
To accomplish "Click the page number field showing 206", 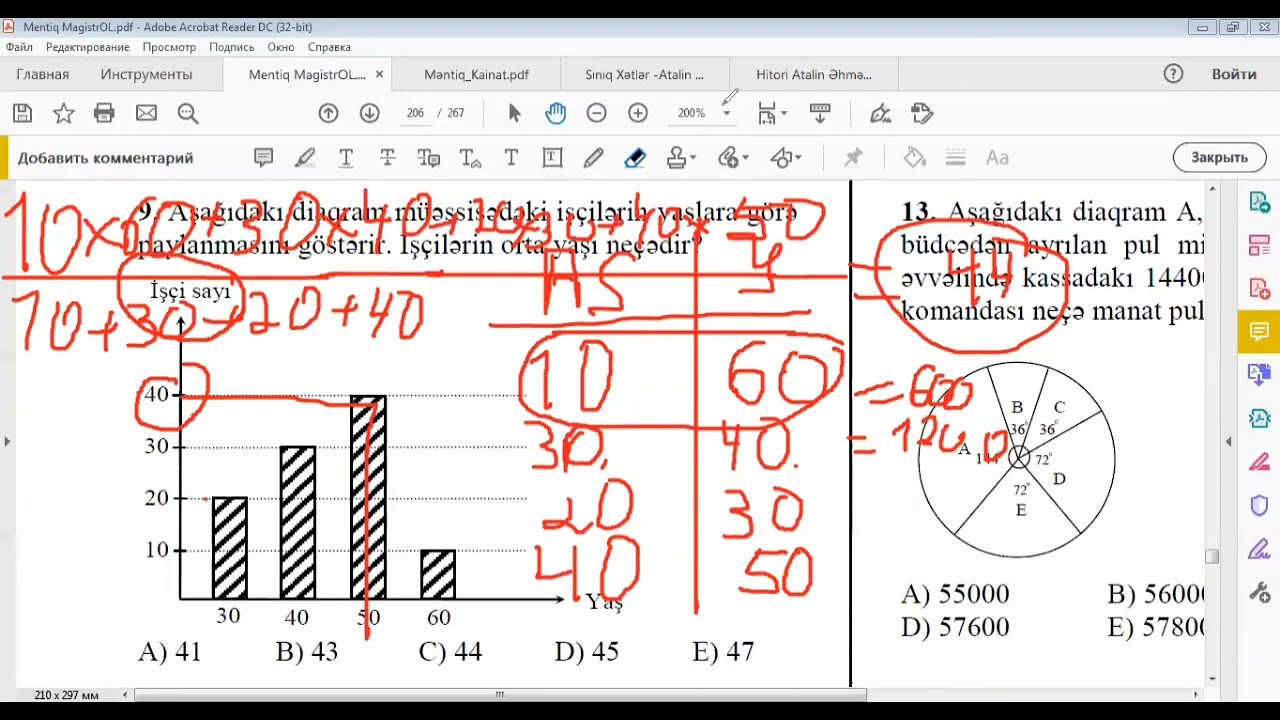I will pyautogui.click(x=416, y=113).
